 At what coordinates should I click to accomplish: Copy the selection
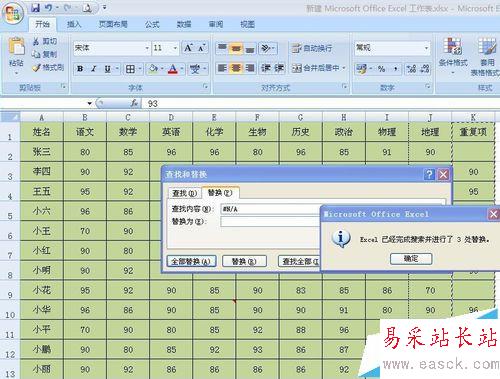pos(36,54)
